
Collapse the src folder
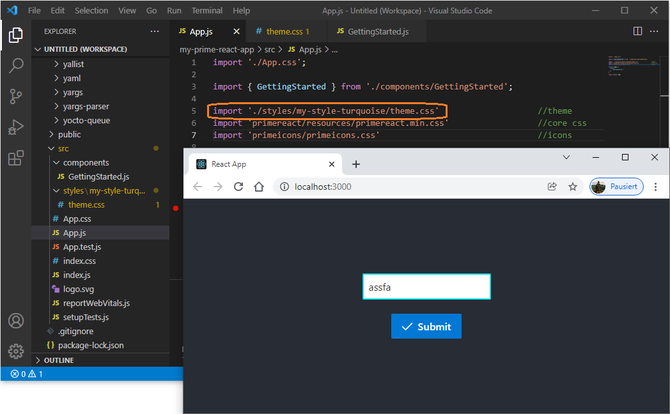click(65, 148)
